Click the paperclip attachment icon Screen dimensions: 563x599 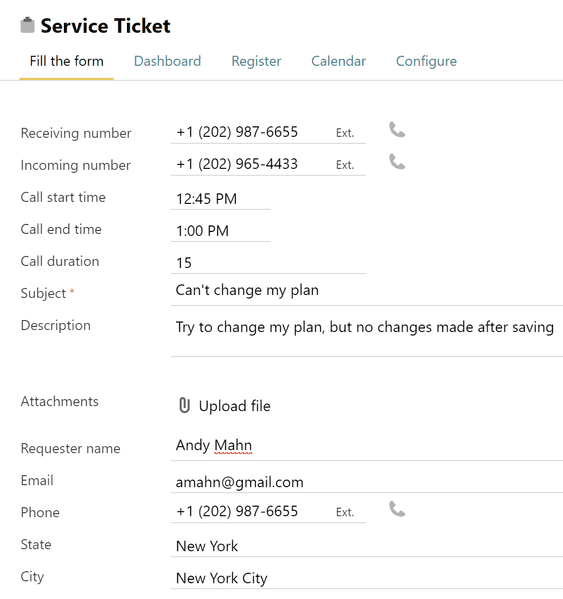(184, 405)
